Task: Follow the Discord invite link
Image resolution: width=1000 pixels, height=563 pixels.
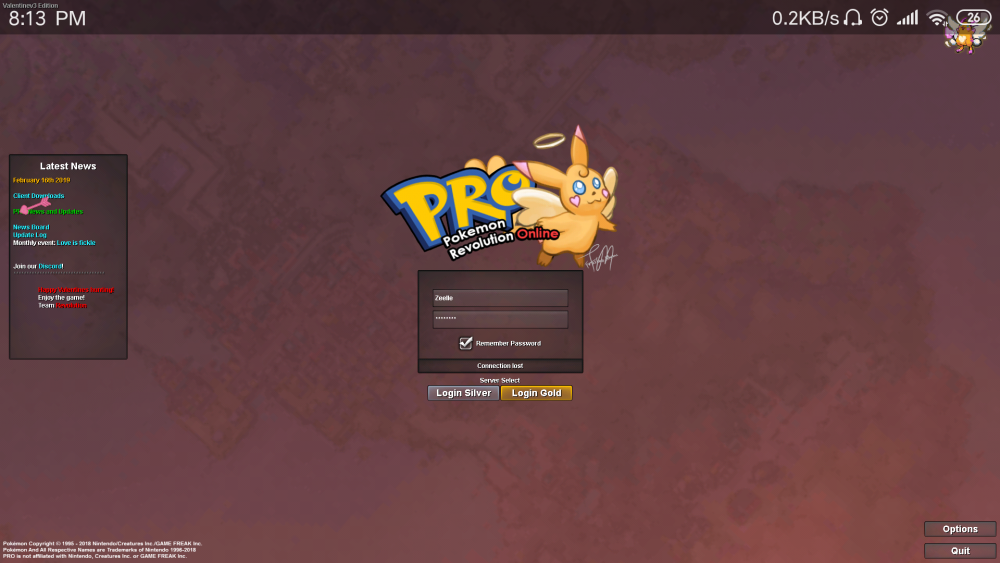Action: (50, 266)
